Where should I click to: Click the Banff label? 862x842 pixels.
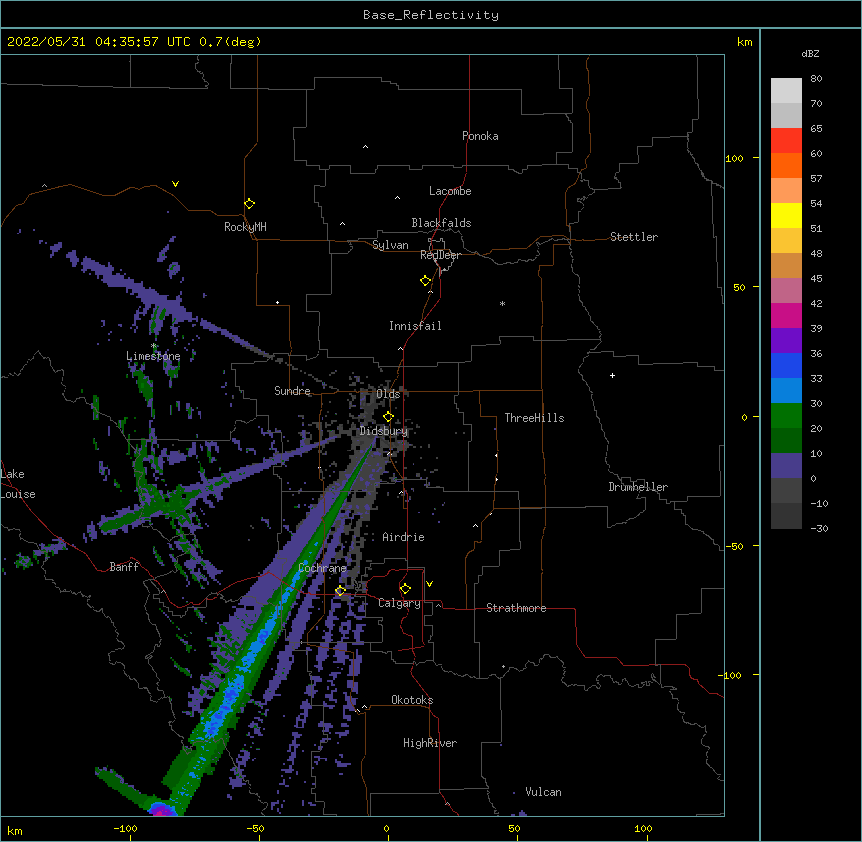[x=124, y=567]
